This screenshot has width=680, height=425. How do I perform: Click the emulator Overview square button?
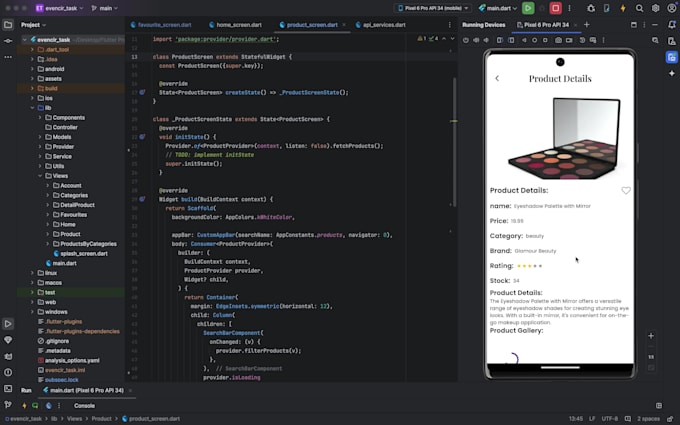(x=545, y=40)
